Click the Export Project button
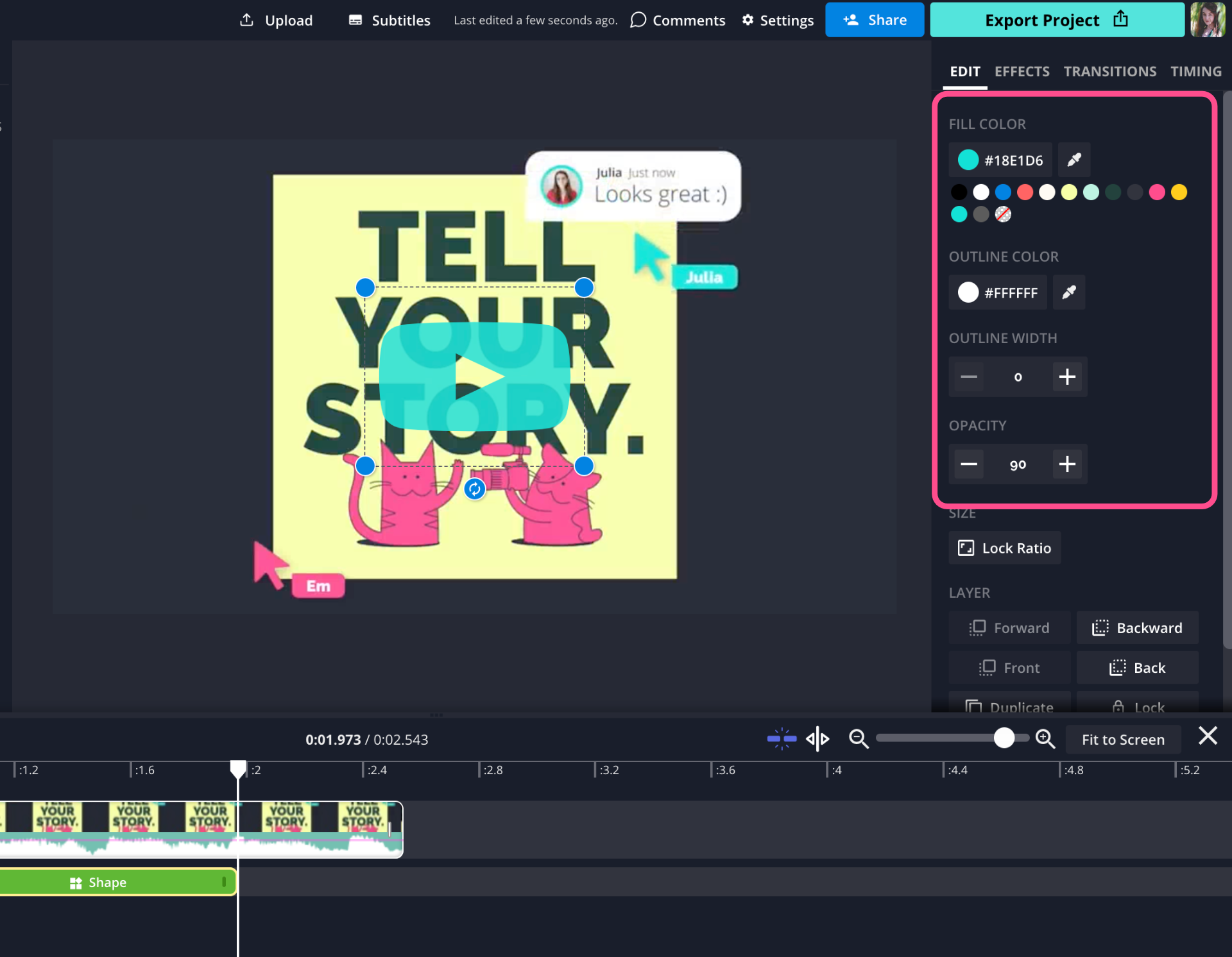This screenshot has width=1232, height=957. pos(1056,20)
